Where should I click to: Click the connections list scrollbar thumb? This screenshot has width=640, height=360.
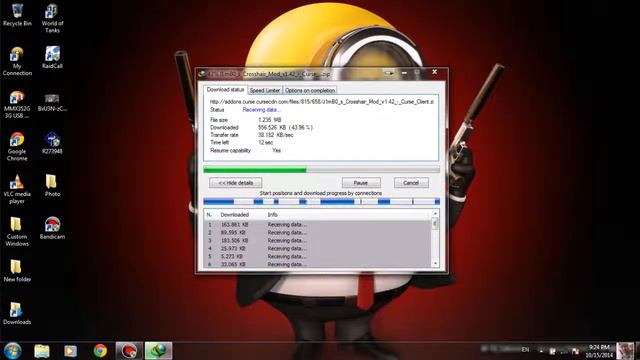435,224
